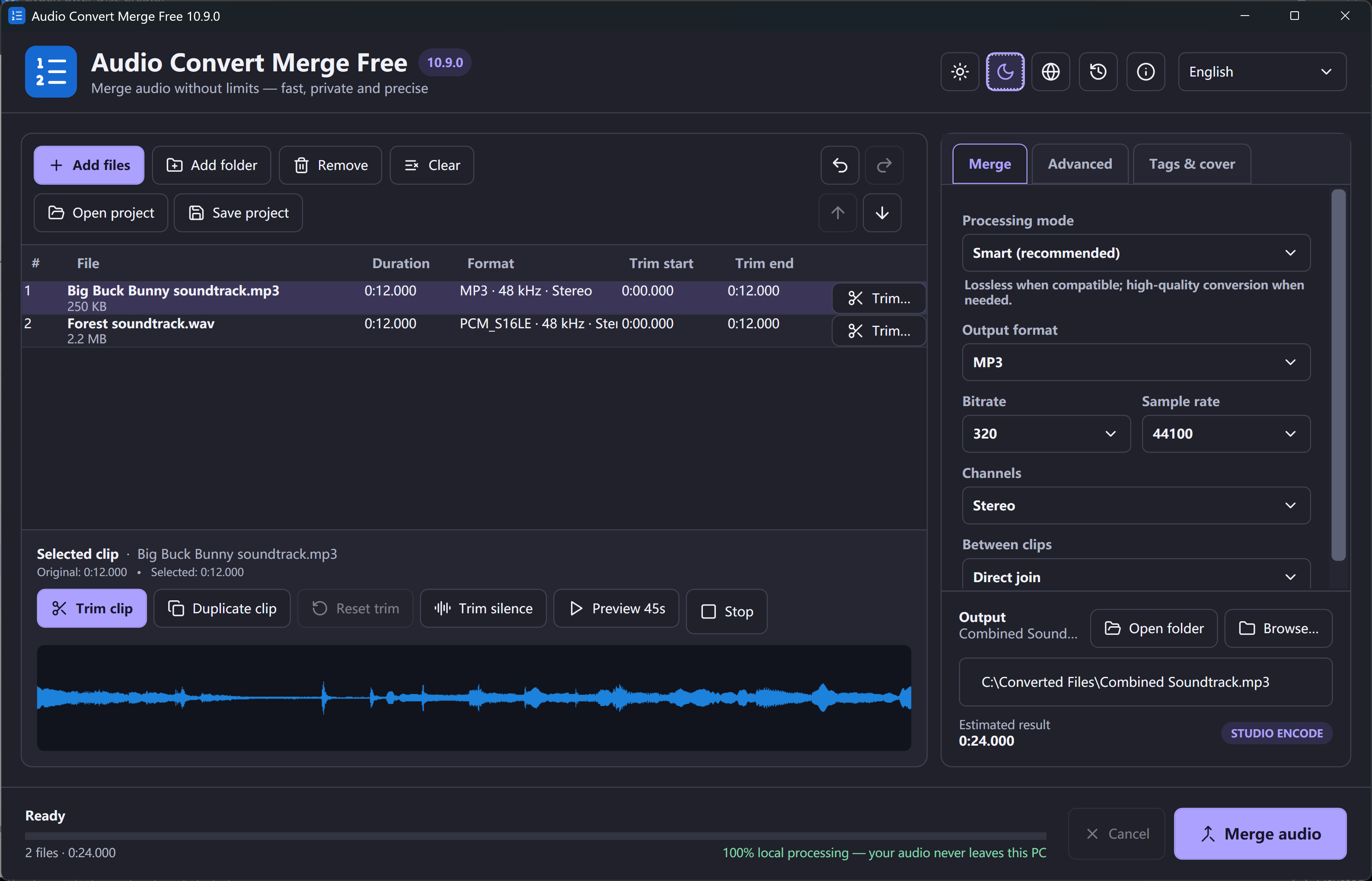Click Trim button for Forest soundtrack row

[879, 331]
